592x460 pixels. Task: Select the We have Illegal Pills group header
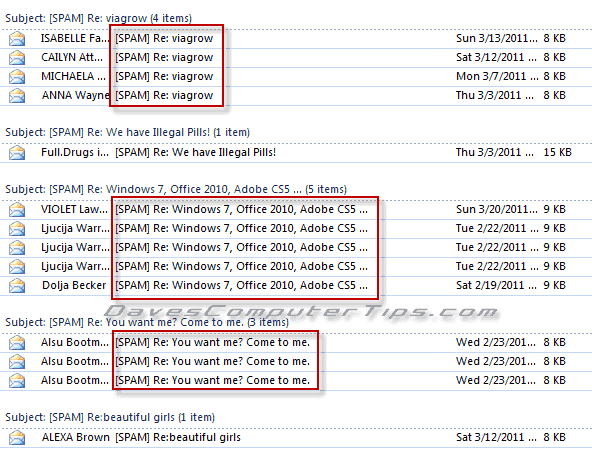128,132
